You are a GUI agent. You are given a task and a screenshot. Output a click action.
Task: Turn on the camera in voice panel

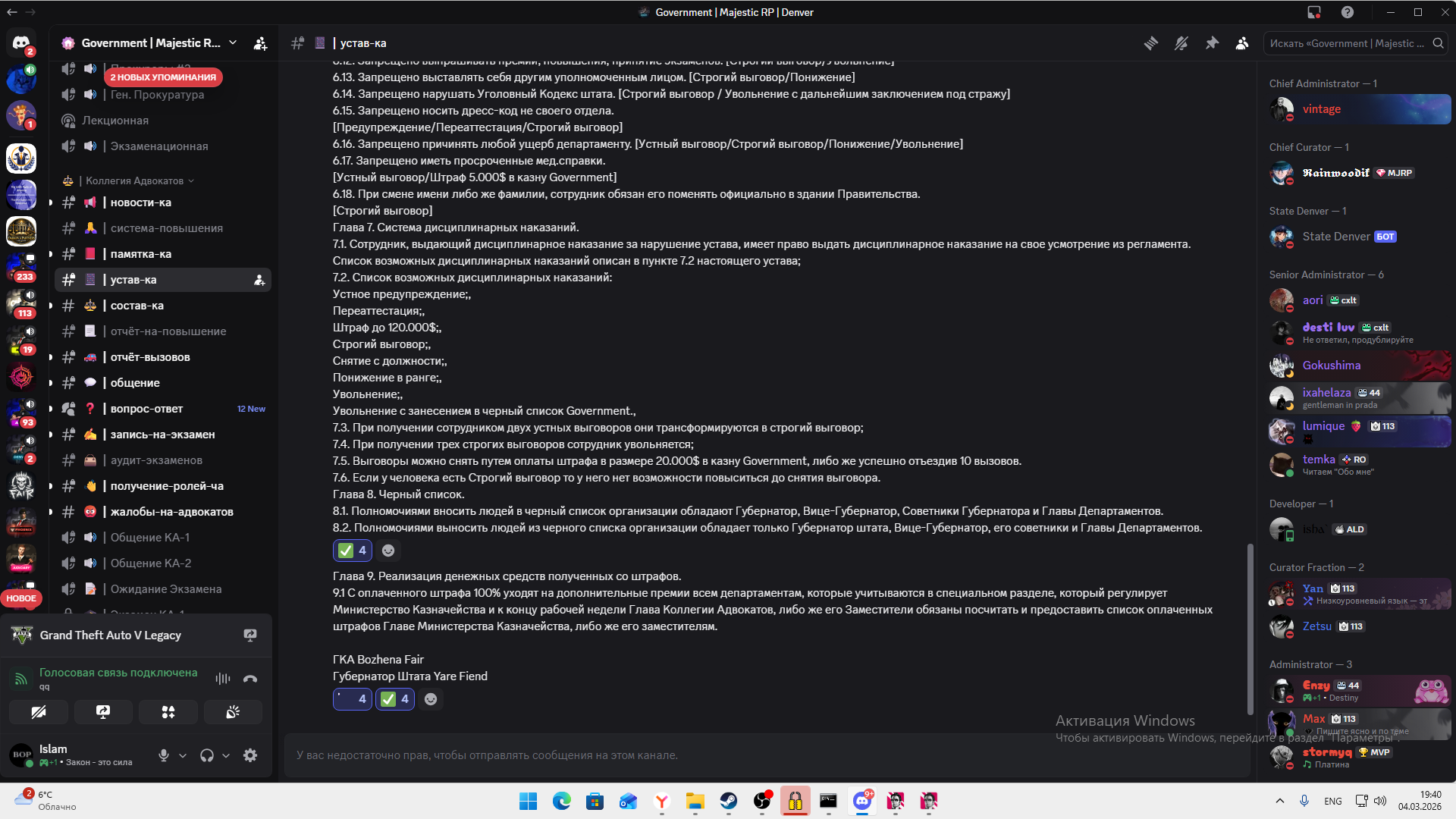(x=39, y=712)
